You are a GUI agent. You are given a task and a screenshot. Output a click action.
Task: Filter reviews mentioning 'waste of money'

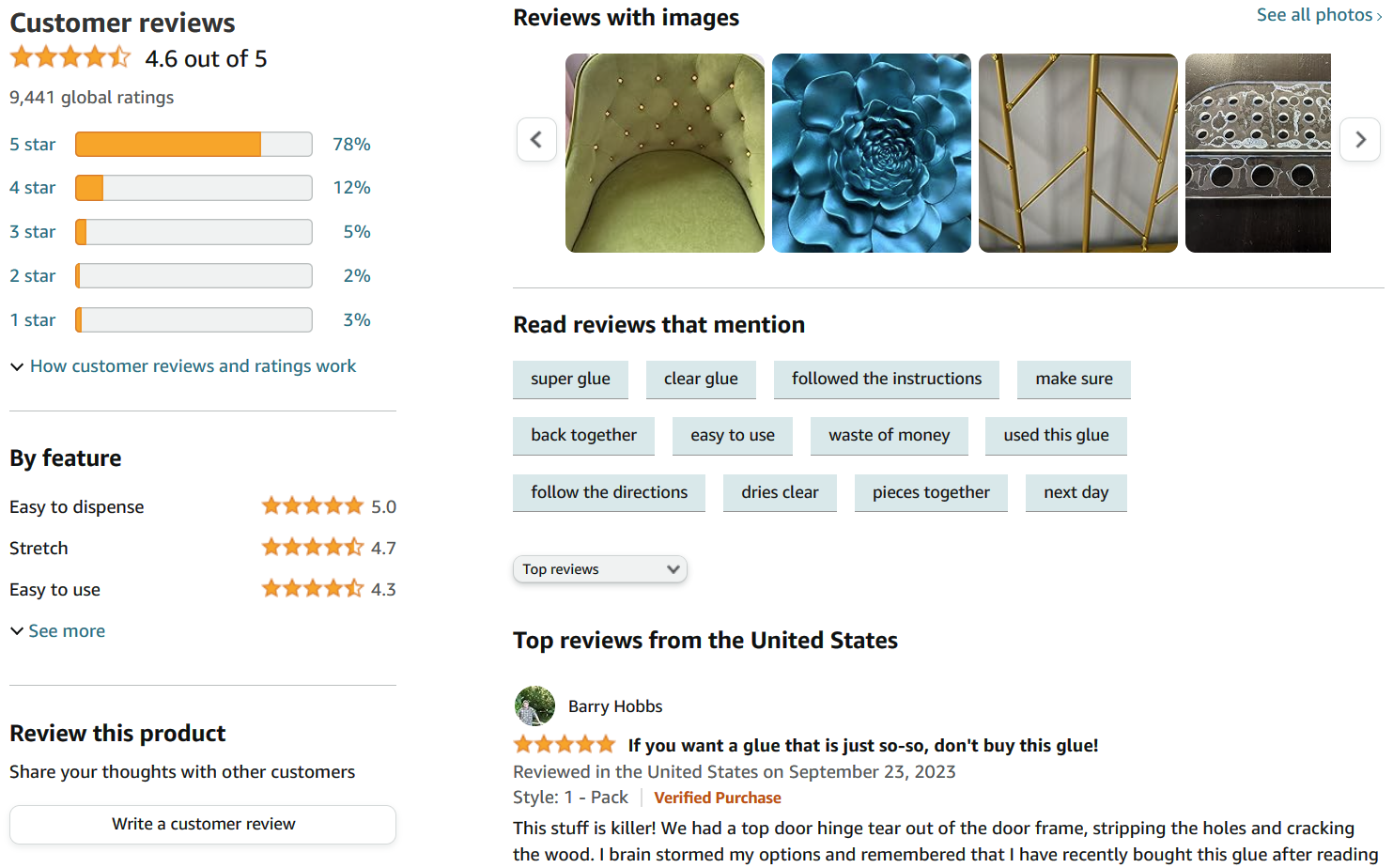pos(889,436)
